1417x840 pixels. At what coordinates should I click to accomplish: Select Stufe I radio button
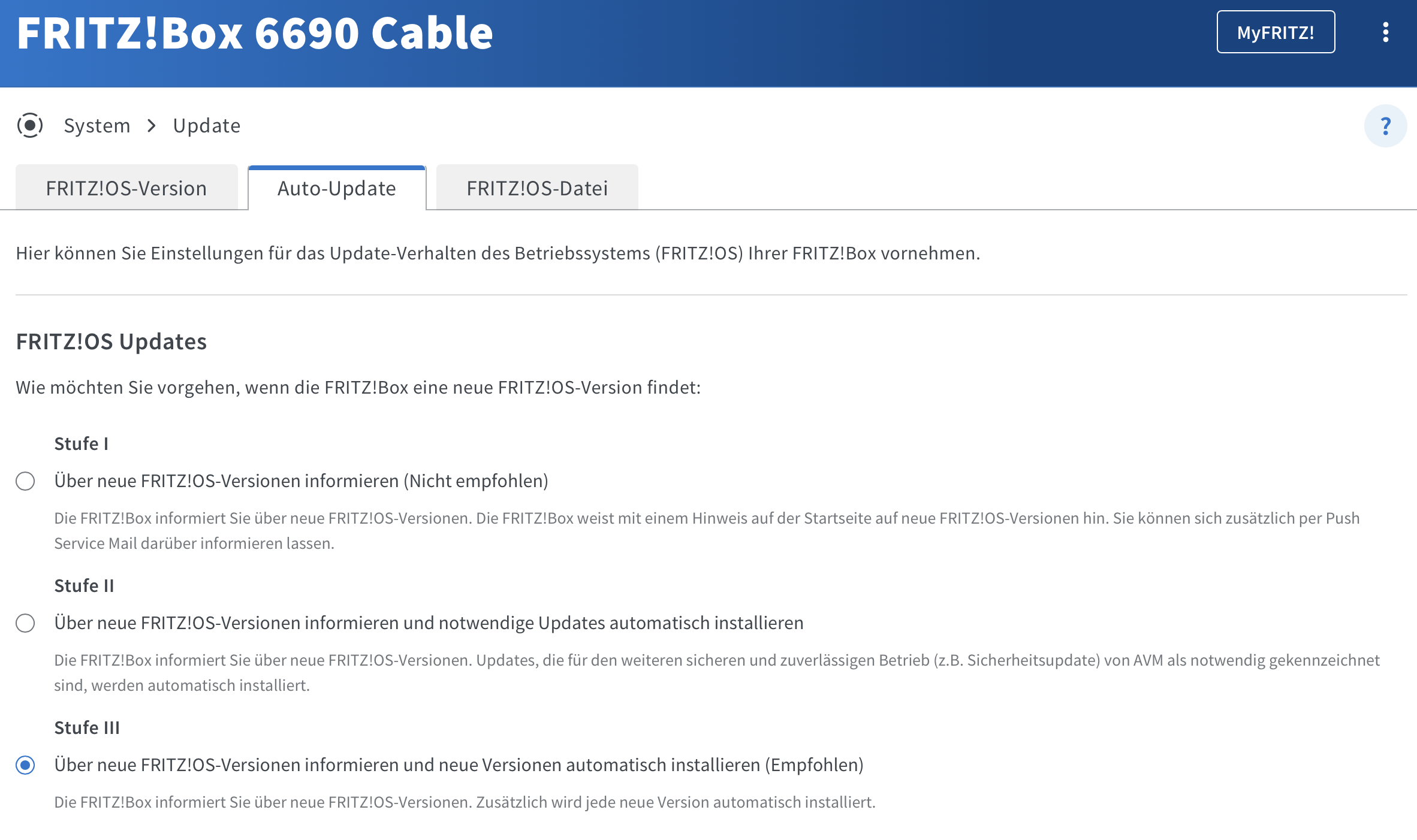coord(25,481)
